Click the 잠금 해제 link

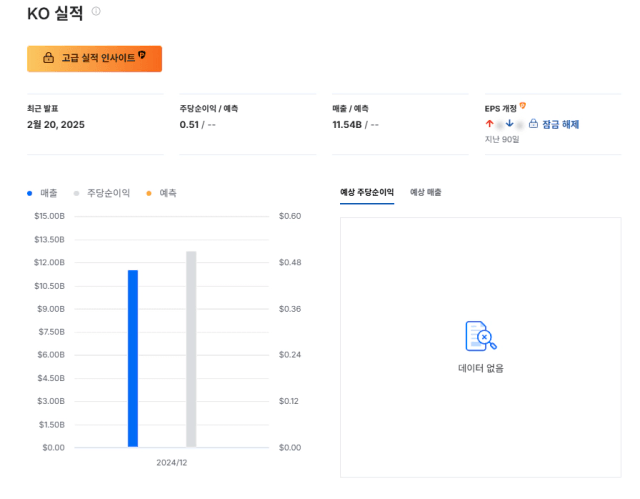(x=560, y=124)
